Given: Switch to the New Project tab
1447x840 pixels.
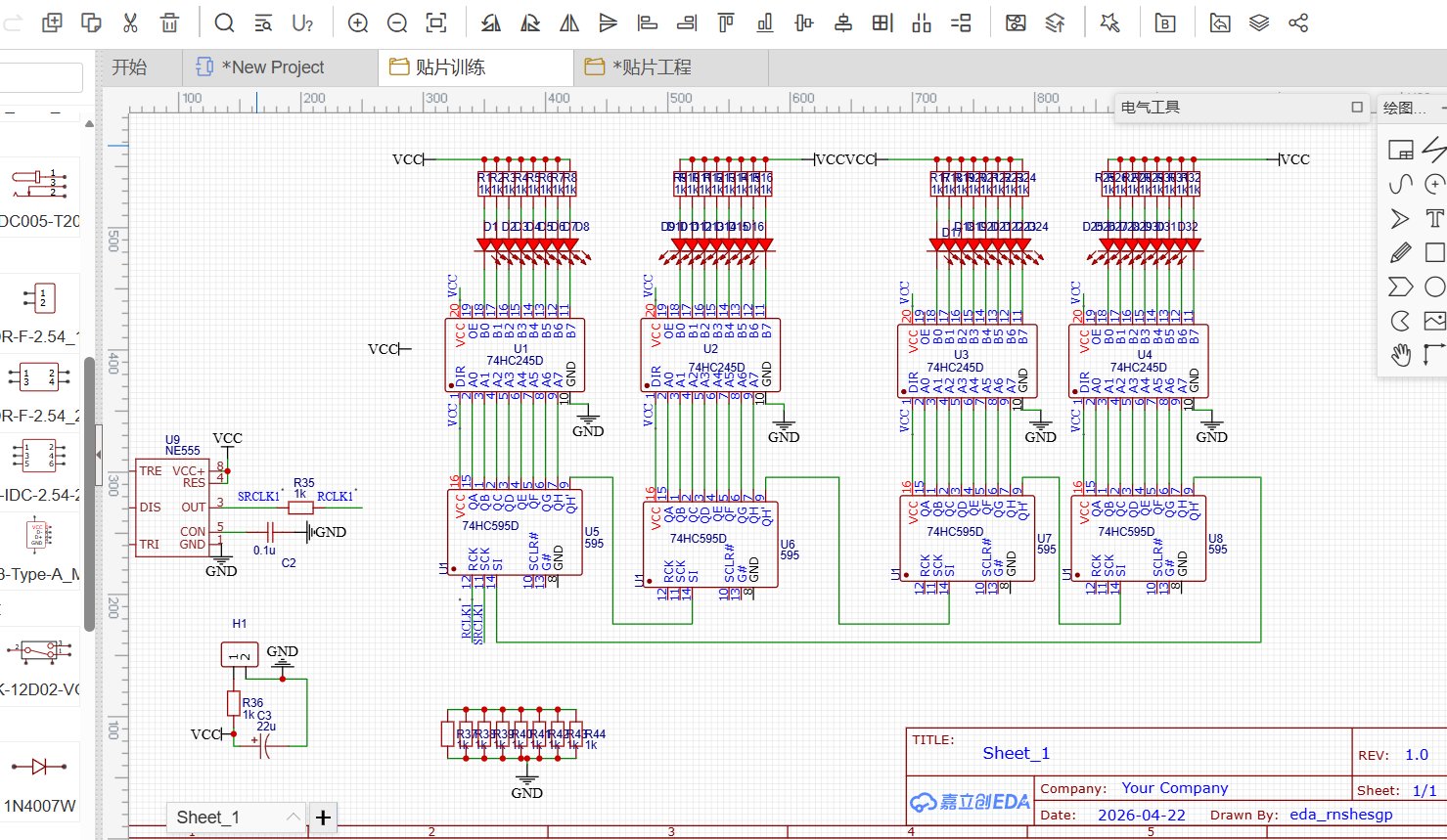Looking at the screenshot, I should coord(272,67).
